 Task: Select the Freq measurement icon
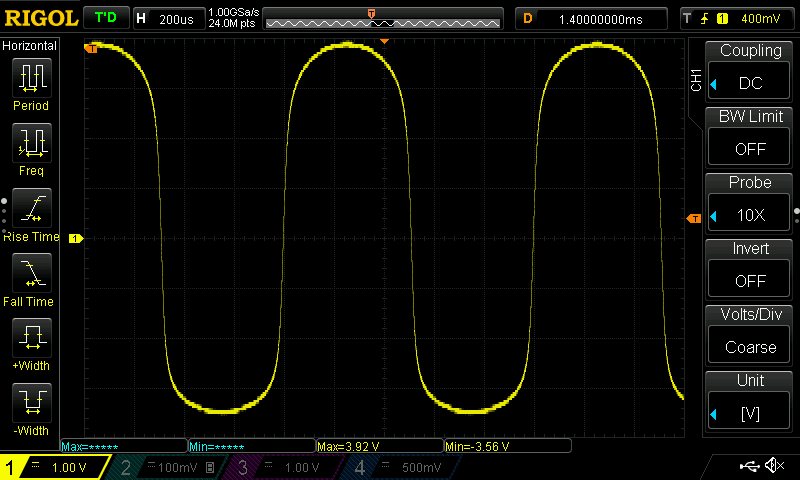[x=30, y=143]
